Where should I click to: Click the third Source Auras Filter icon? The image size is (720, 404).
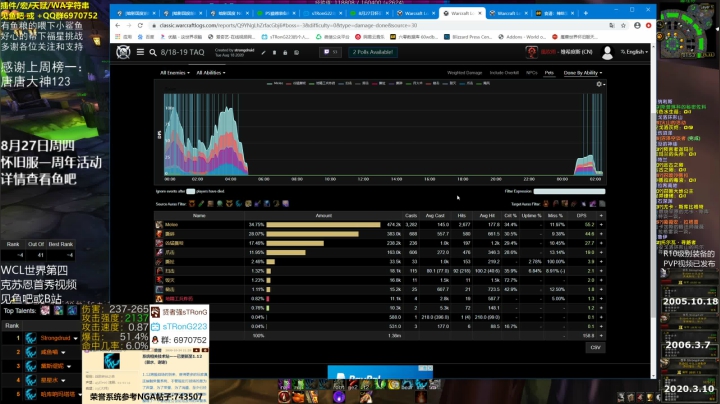pos(211,204)
